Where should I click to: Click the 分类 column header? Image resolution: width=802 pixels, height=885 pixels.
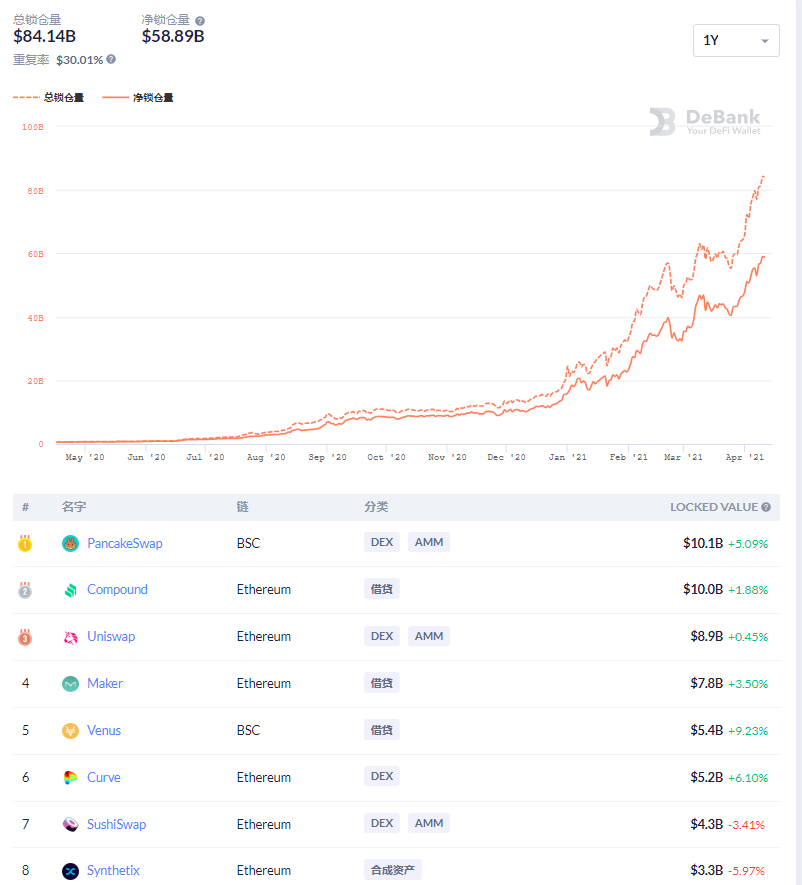click(376, 507)
